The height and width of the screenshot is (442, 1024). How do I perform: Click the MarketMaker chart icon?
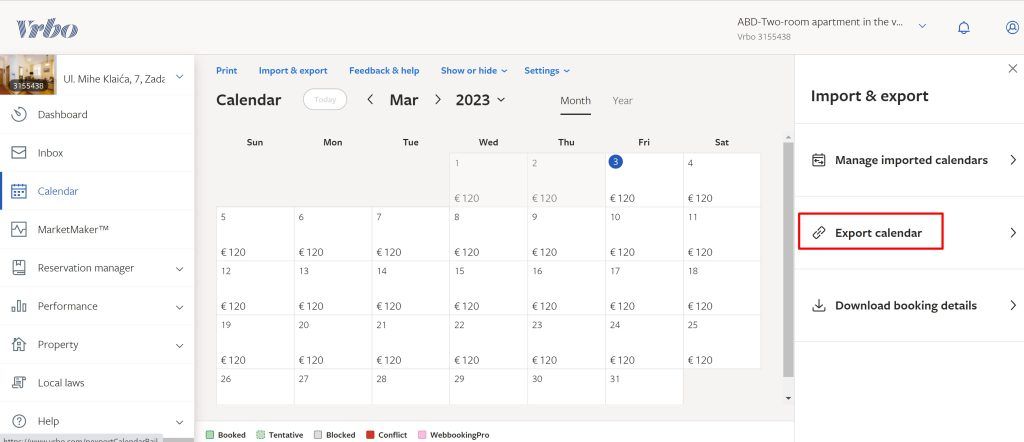pyautogui.click(x=19, y=229)
